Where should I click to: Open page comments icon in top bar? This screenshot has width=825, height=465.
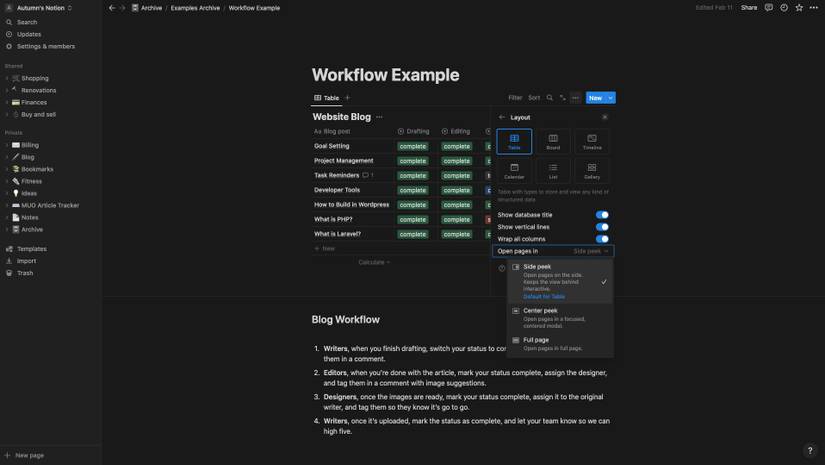(769, 8)
